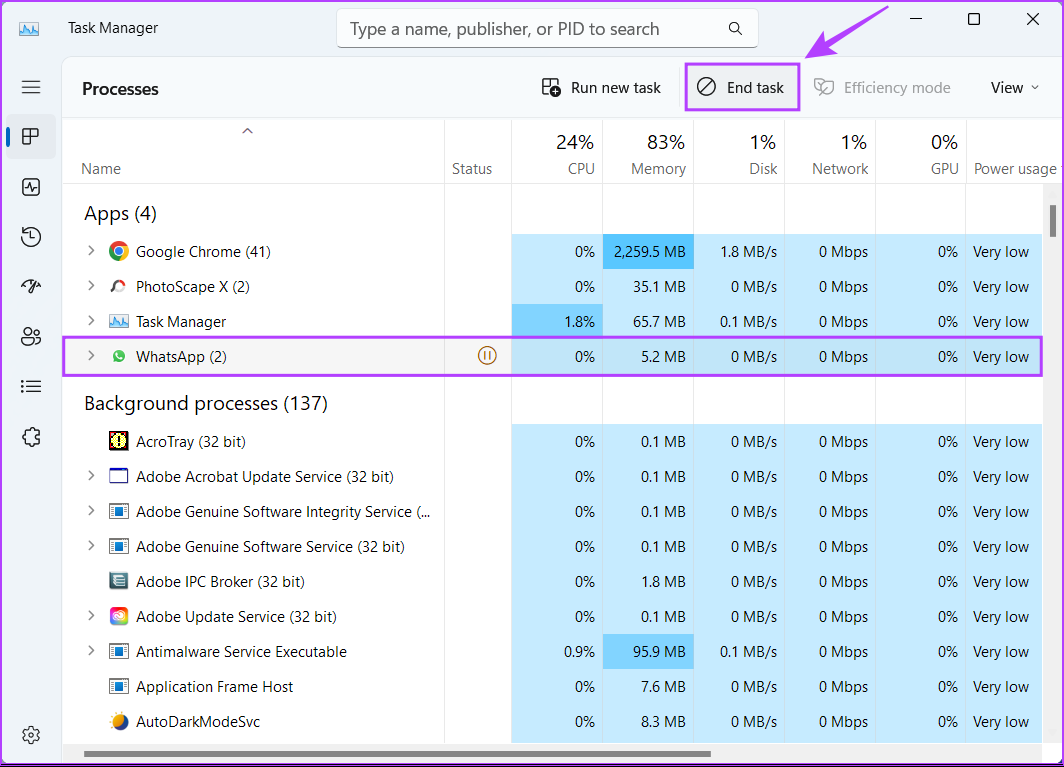Screen dimensions: 1064x767
Task: Click the pause status indicator on WhatsApp
Action: click(x=487, y=355)
